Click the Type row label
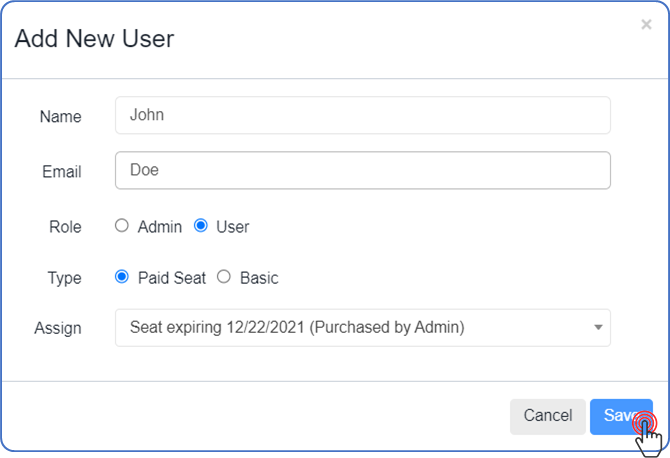Viewport: 670px width, 458px height. (x=64, y=278)
